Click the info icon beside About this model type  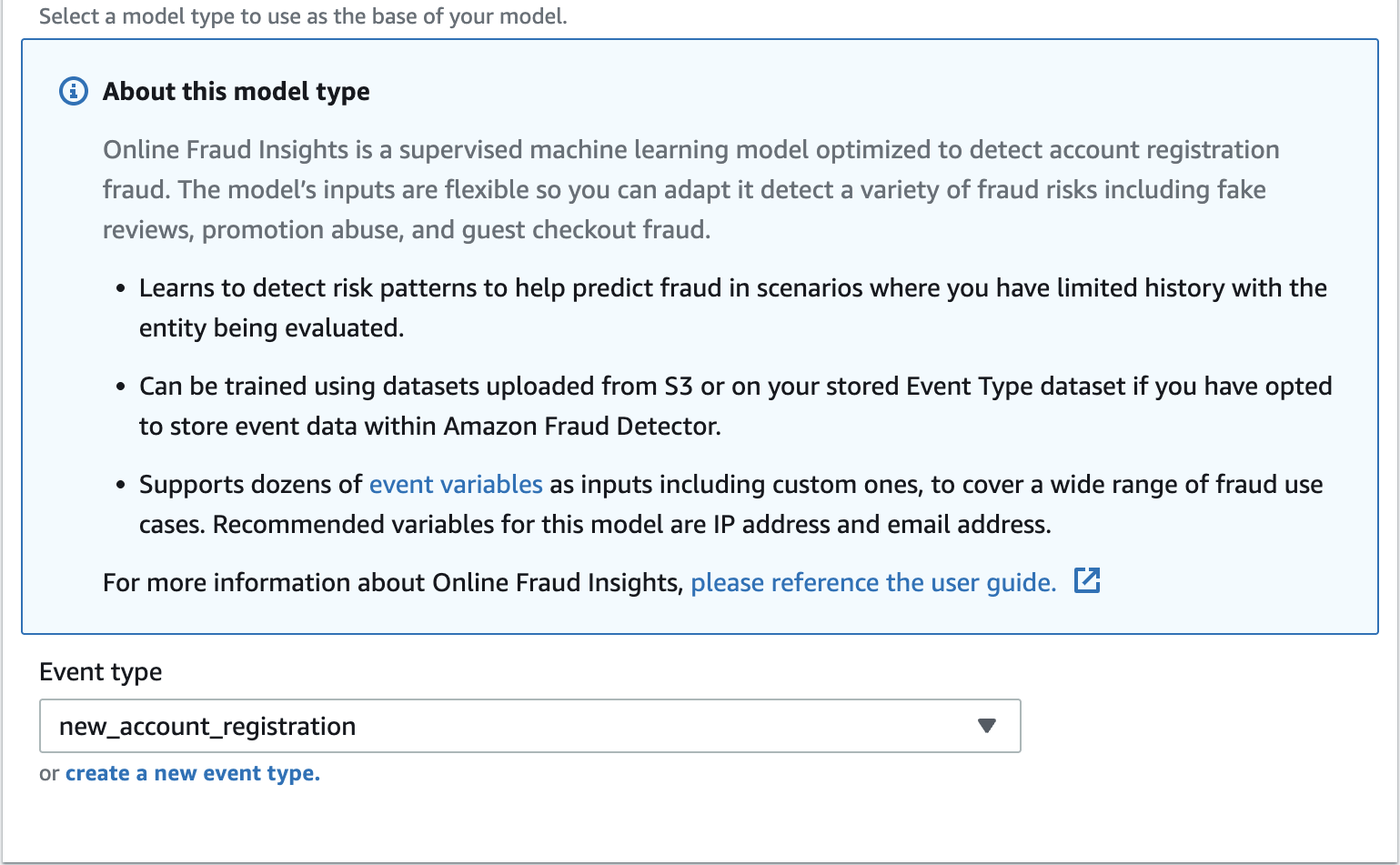point(74,91)
